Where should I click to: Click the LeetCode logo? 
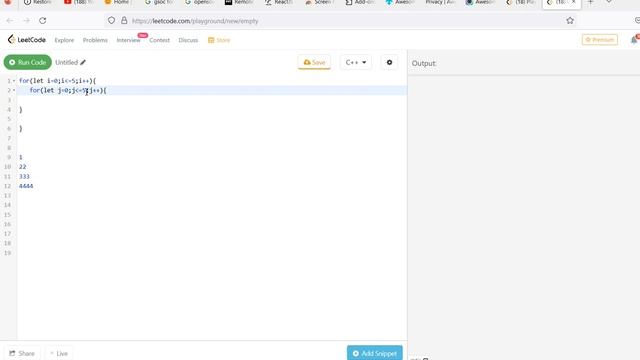coord(27,40)
